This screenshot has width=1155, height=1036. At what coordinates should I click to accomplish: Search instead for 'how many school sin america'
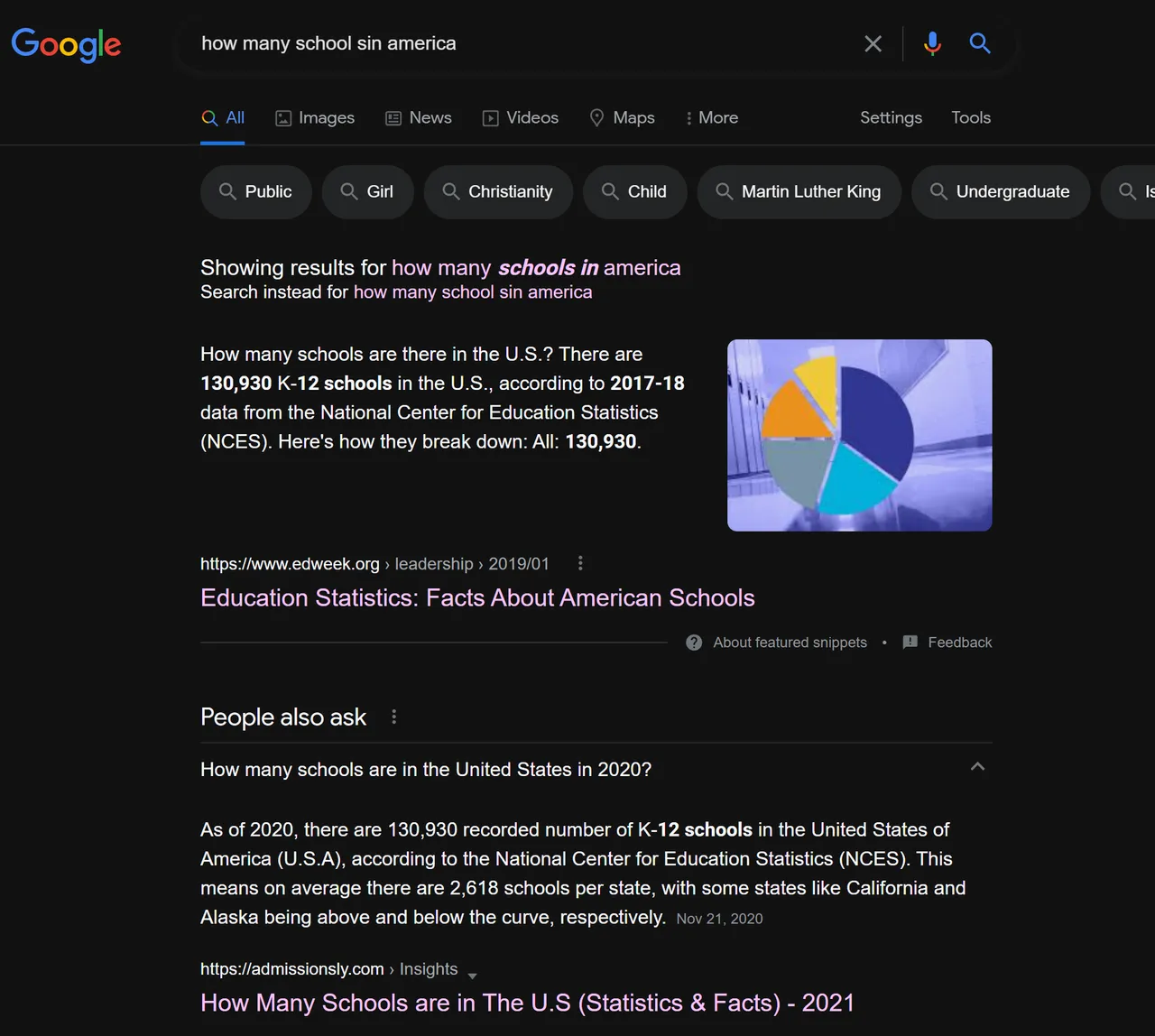[473, 291]
